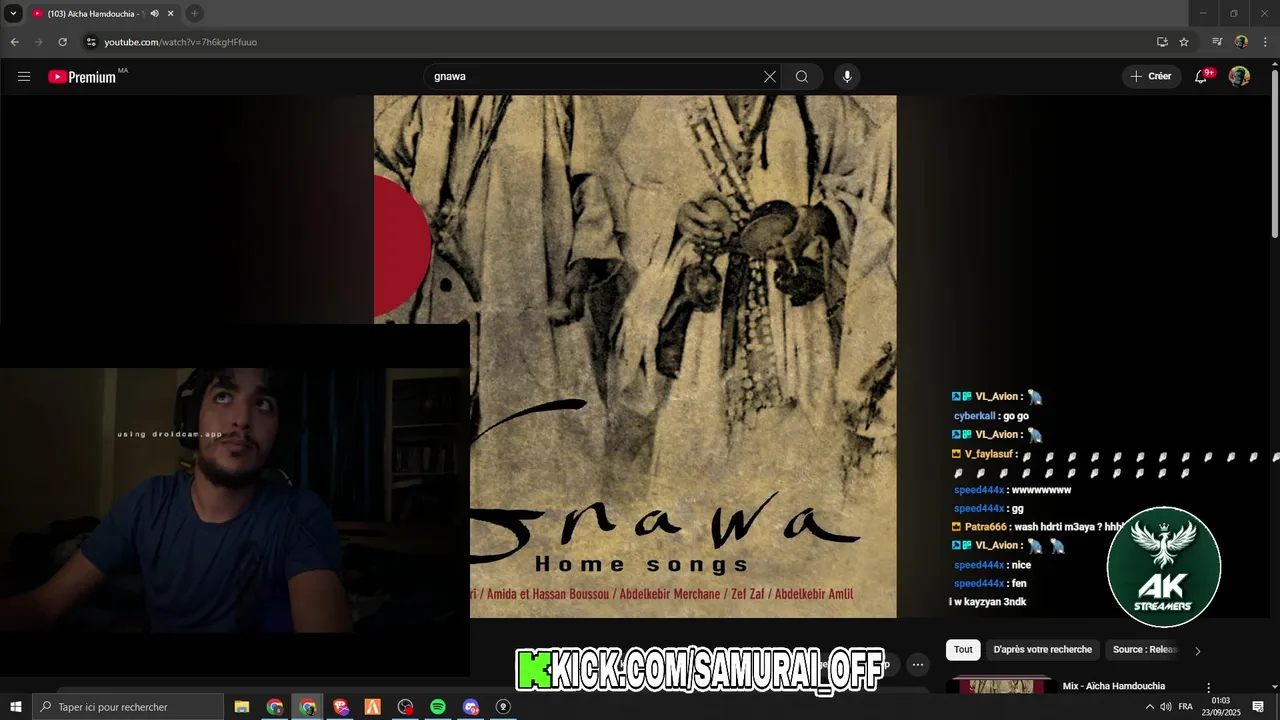Open Chrome profile avatar

(1242, 42)
